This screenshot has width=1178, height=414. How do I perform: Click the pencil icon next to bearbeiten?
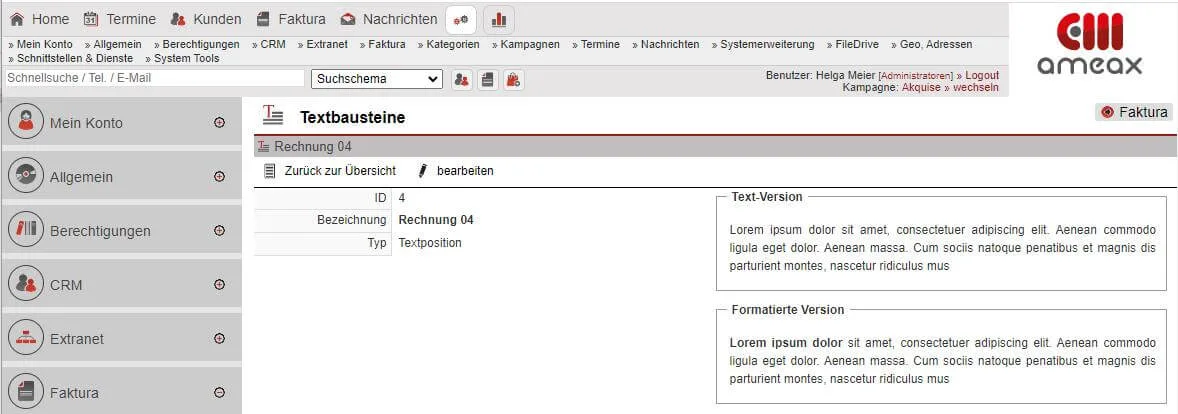pyautogui.click(x=423, y=171)
